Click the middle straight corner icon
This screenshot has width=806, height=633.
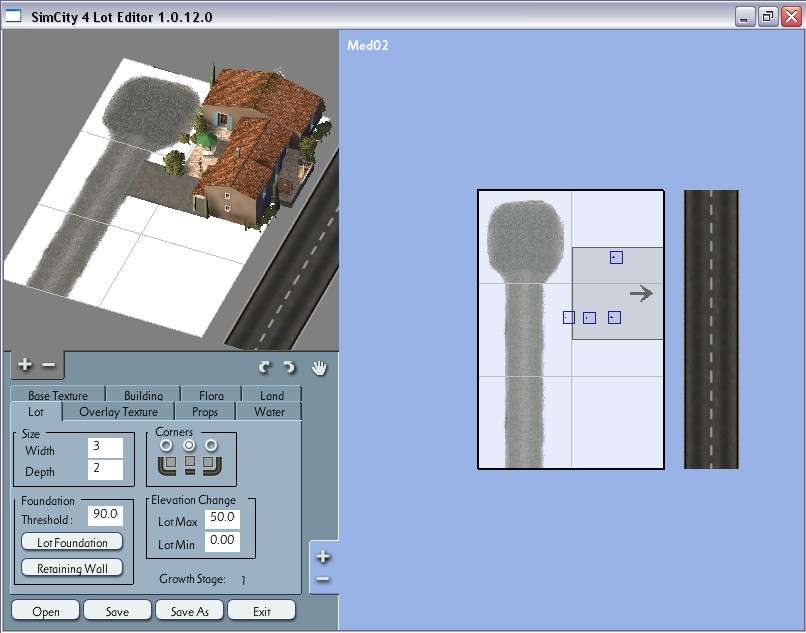(190, 465)
